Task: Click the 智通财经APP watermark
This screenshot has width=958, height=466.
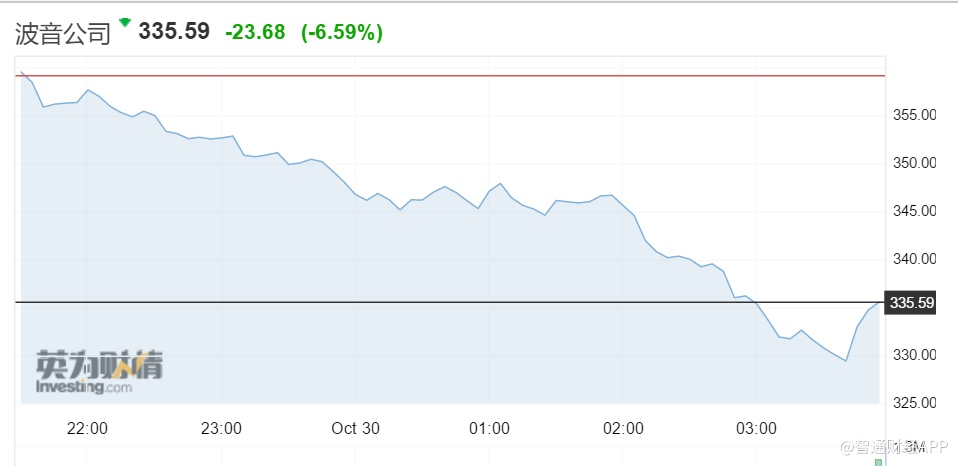Action: (893, 445)
